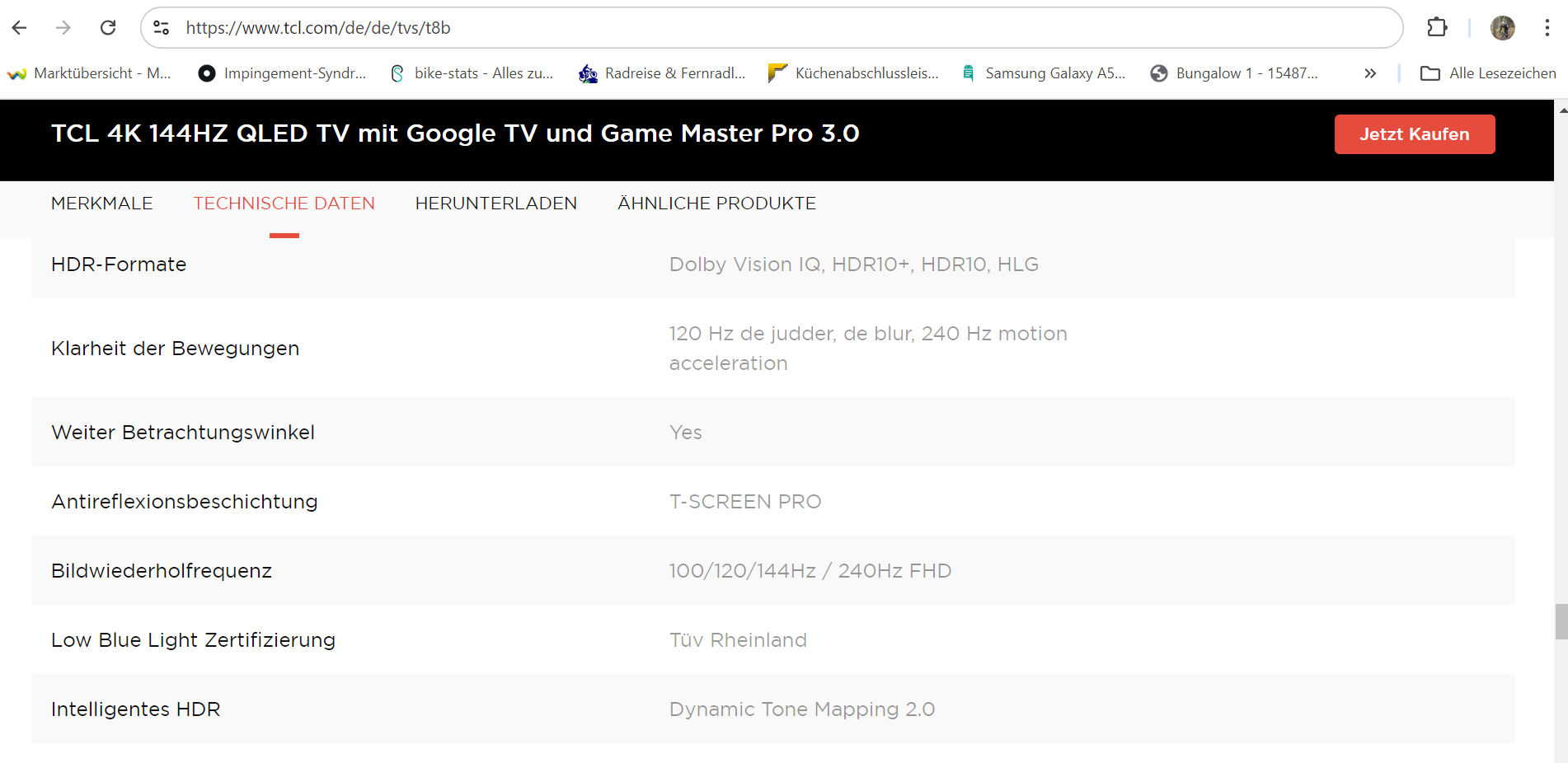
Task: Click the HDR-Formate row label
Action: [119, 264]
